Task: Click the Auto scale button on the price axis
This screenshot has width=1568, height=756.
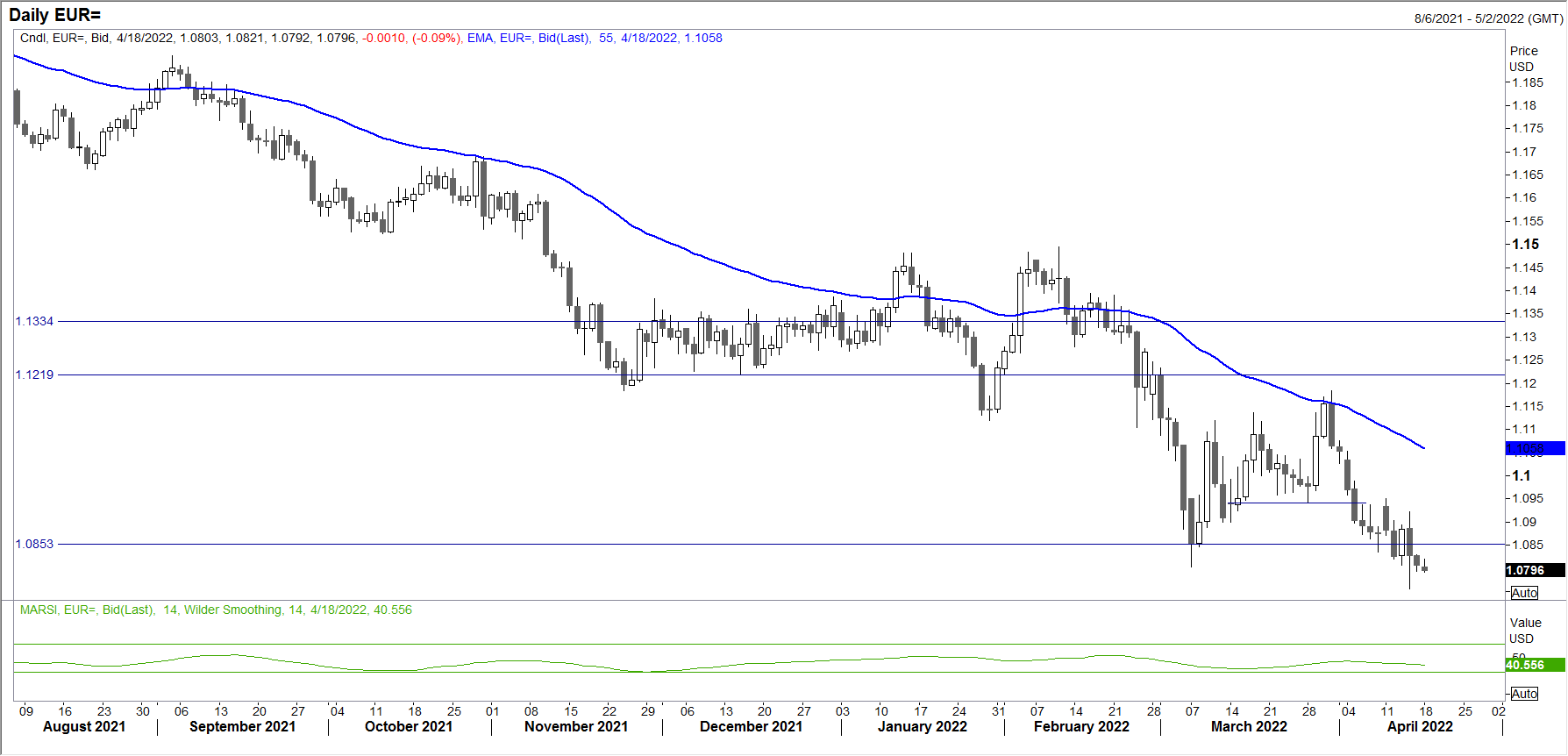Action: click(1524, 593)
